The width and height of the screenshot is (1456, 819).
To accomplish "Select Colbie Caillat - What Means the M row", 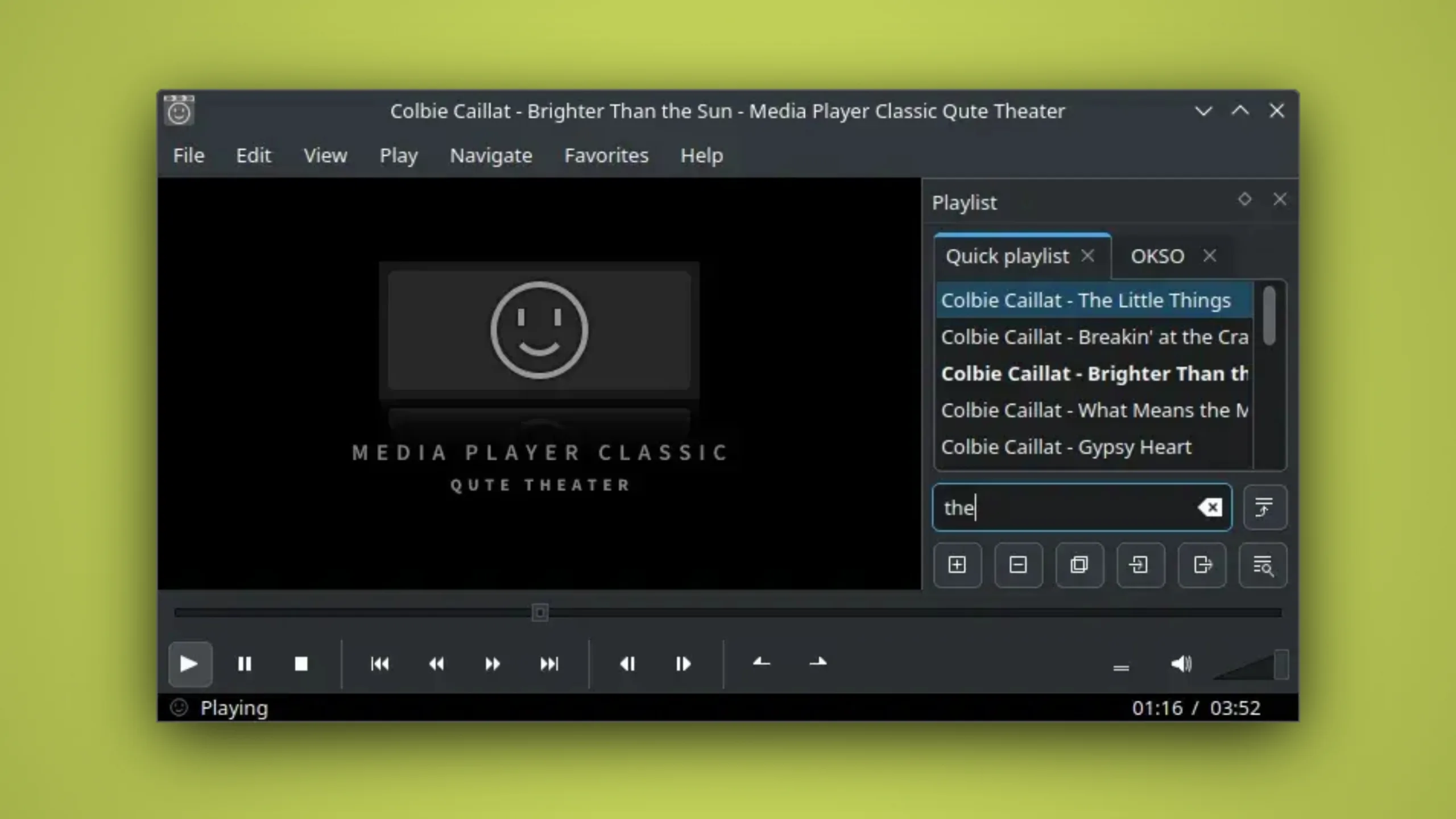I will (1094, 410).
